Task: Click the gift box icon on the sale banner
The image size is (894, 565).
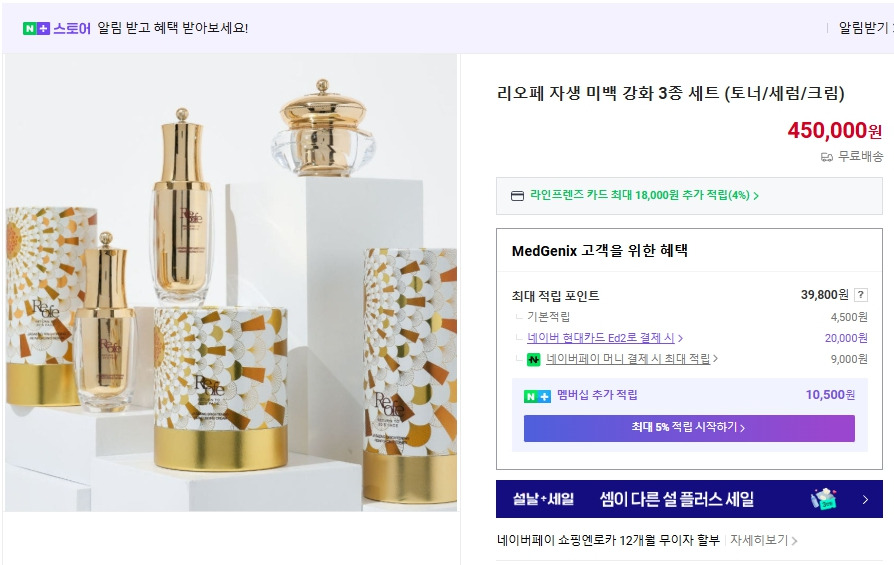Action: click(824, 499)
